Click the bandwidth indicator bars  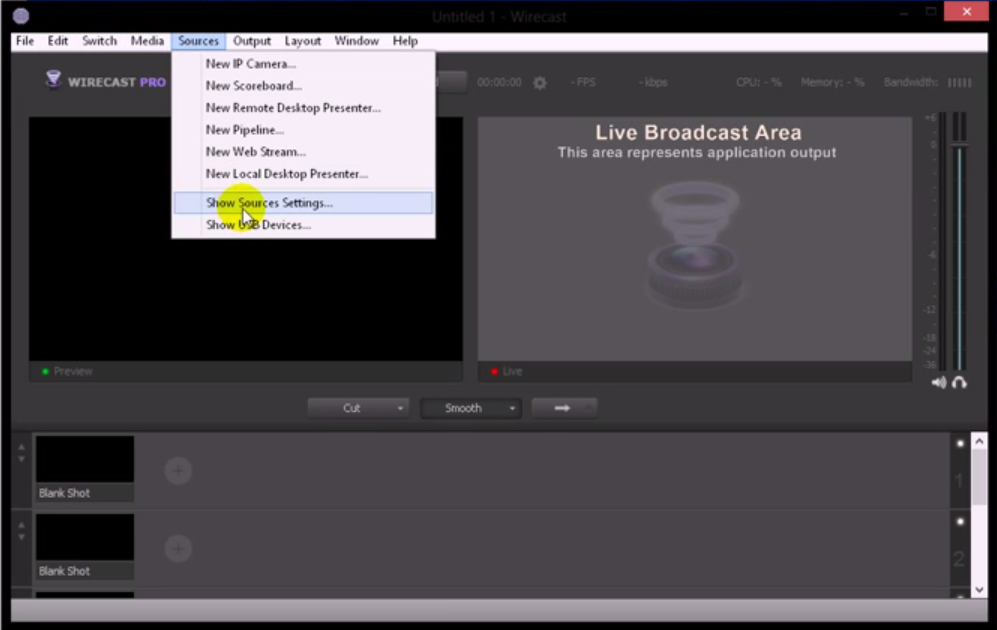point(959,83)
